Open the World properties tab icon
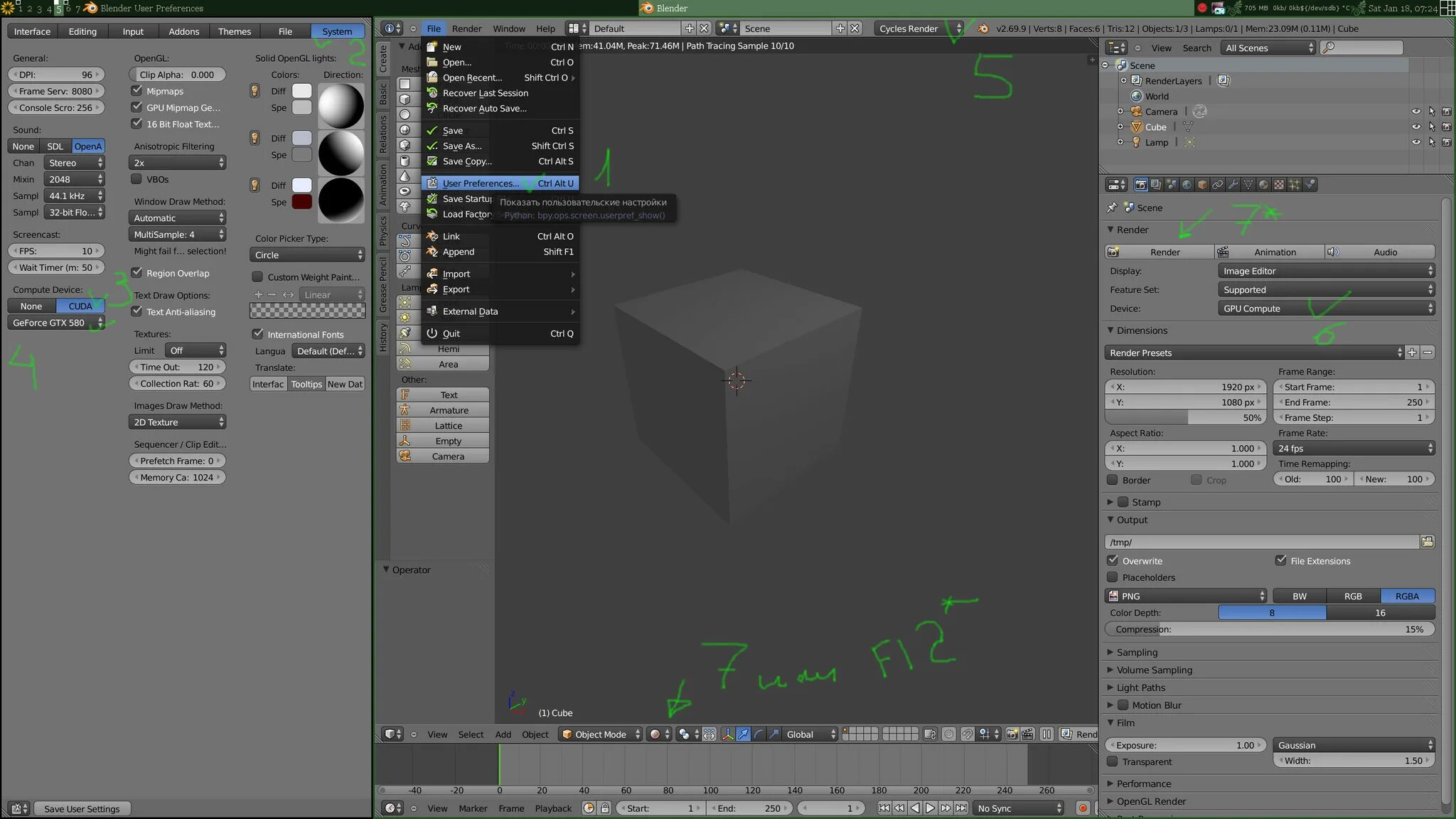This screenshot has height=819, width=1456. click(1187, 185)
